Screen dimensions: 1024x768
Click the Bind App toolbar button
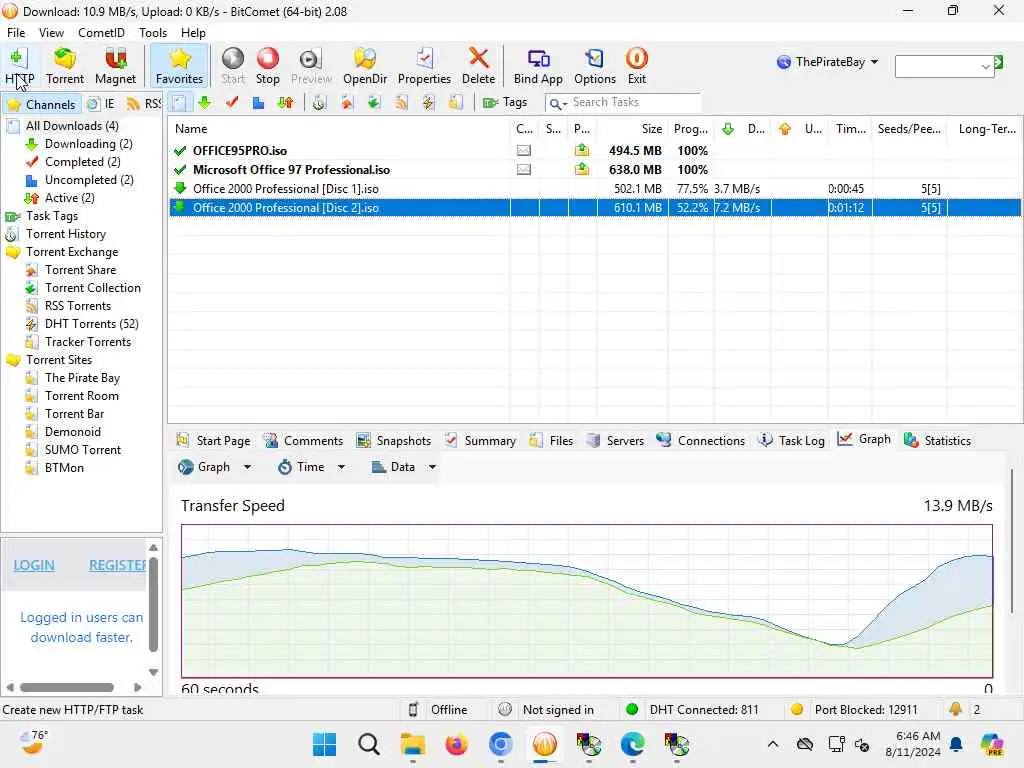click(538, 66)
